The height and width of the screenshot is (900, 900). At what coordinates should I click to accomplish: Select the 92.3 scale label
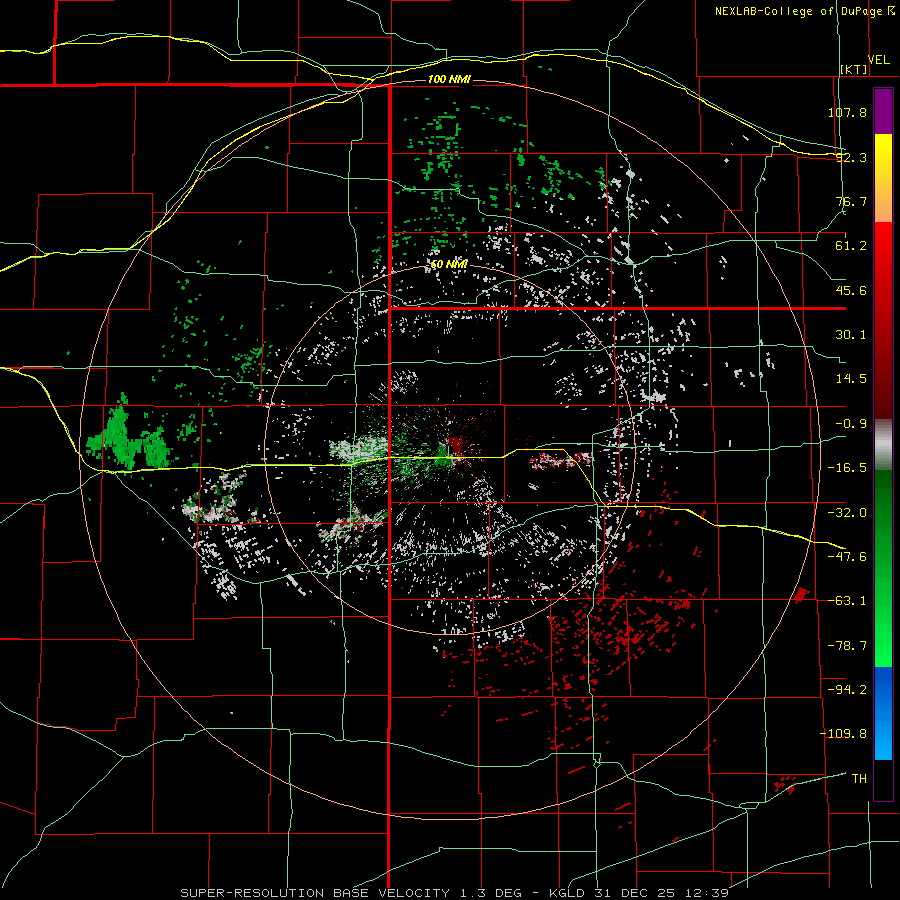coord(851,157)
